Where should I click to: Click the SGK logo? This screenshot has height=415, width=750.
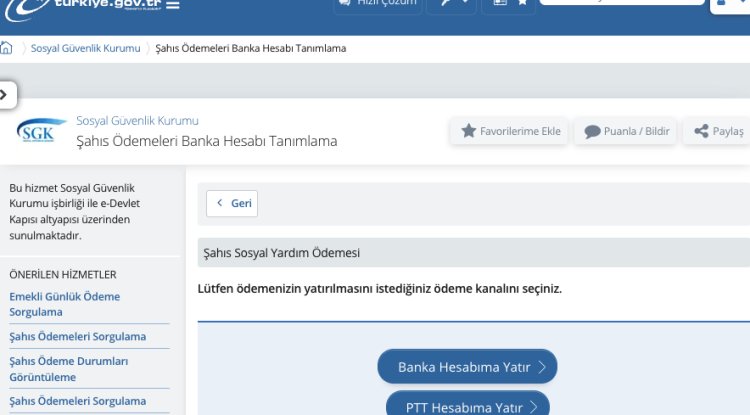click(41, 131)
